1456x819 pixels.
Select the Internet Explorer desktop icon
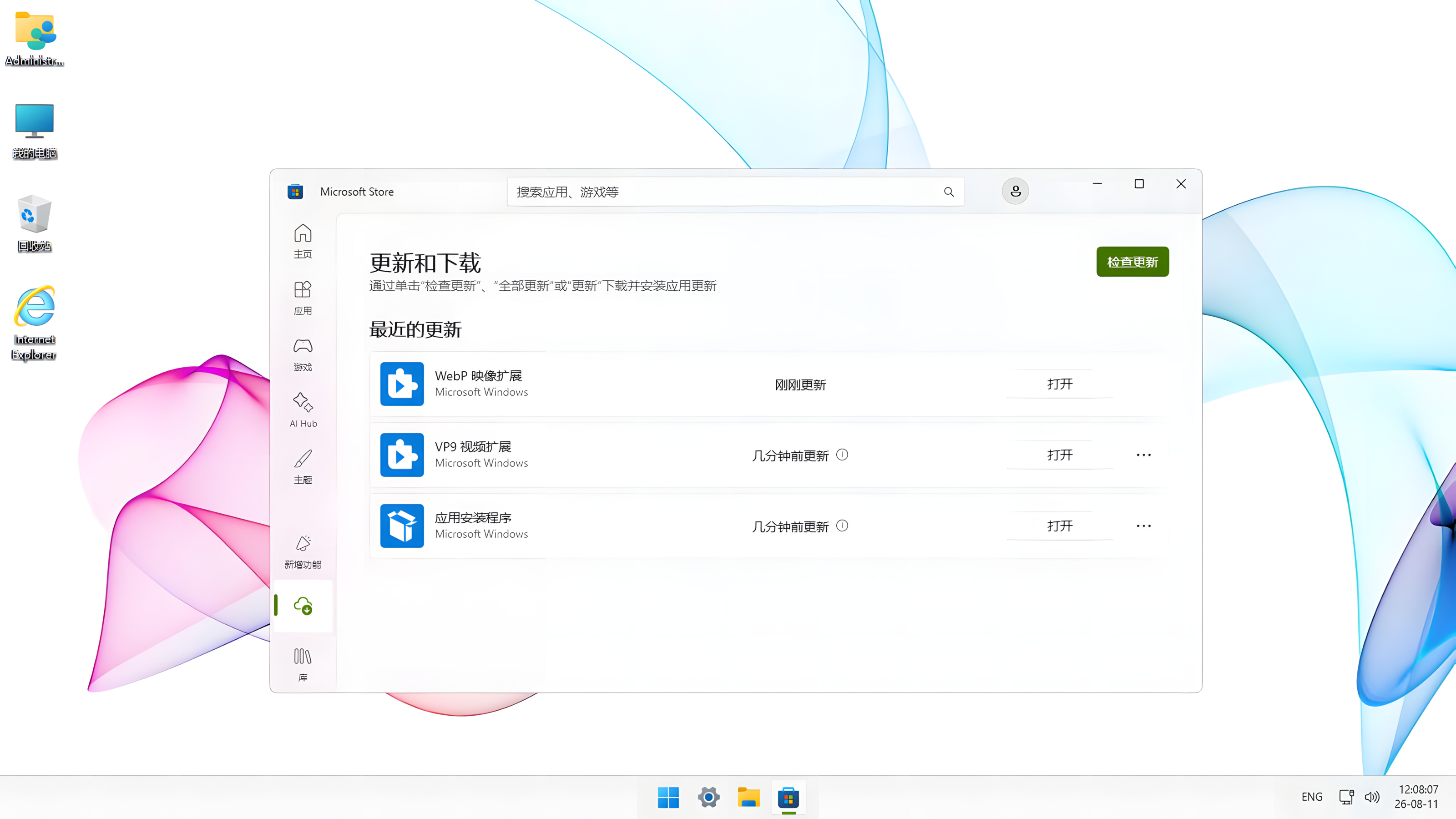coord(35,324)
